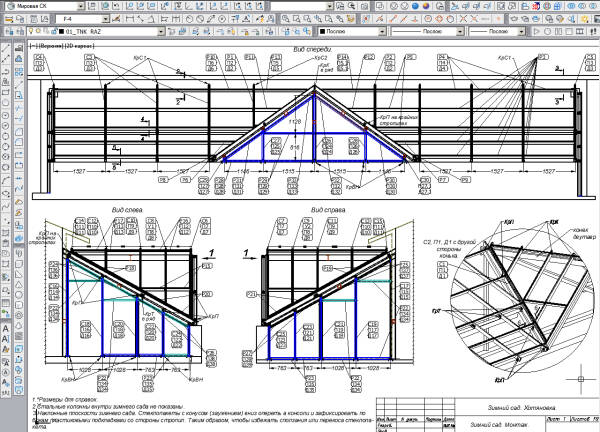Click the Aligned dimension tool
Viewport: 600px width, 432px height.
[x=140, y=19]
